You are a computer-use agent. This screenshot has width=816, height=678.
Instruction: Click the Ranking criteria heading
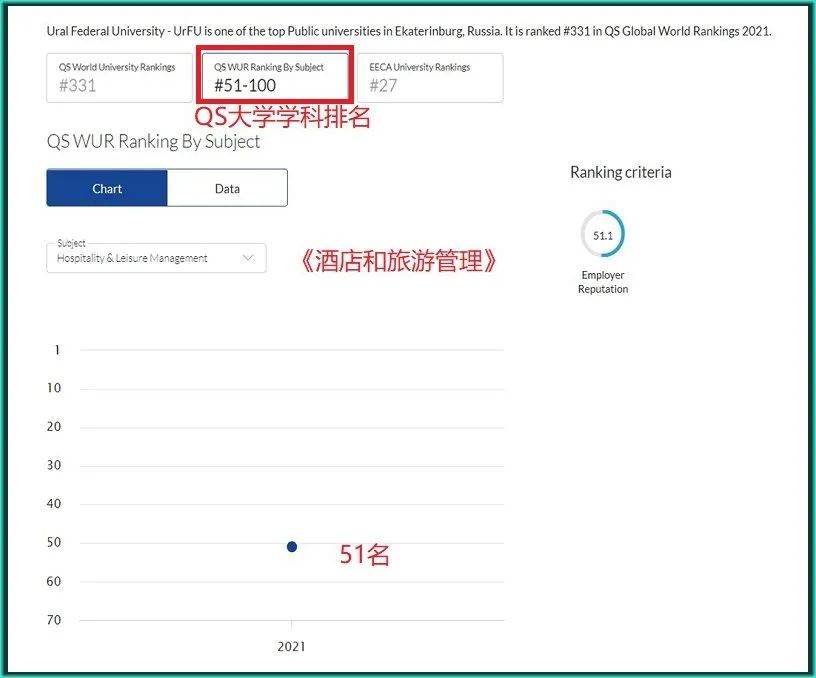click(620, 172)
